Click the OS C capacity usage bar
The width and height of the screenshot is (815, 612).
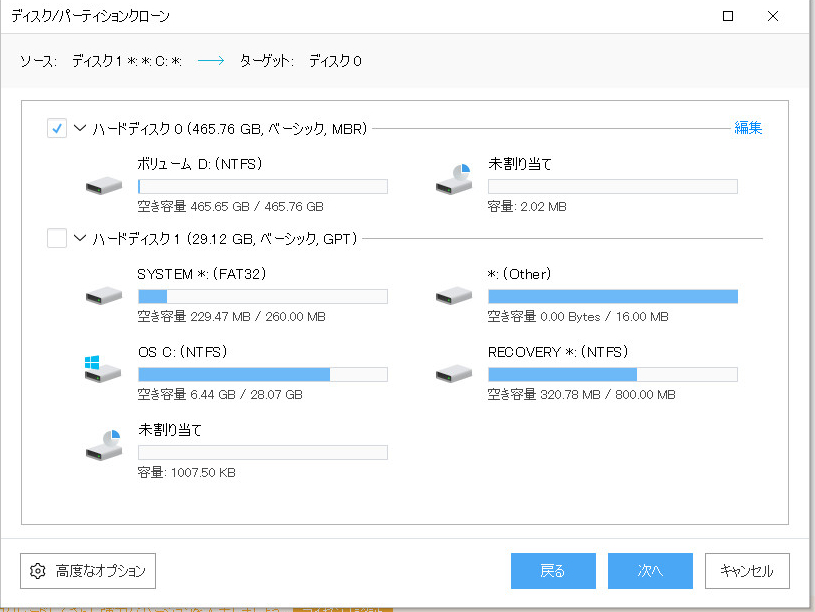point(262,374)
